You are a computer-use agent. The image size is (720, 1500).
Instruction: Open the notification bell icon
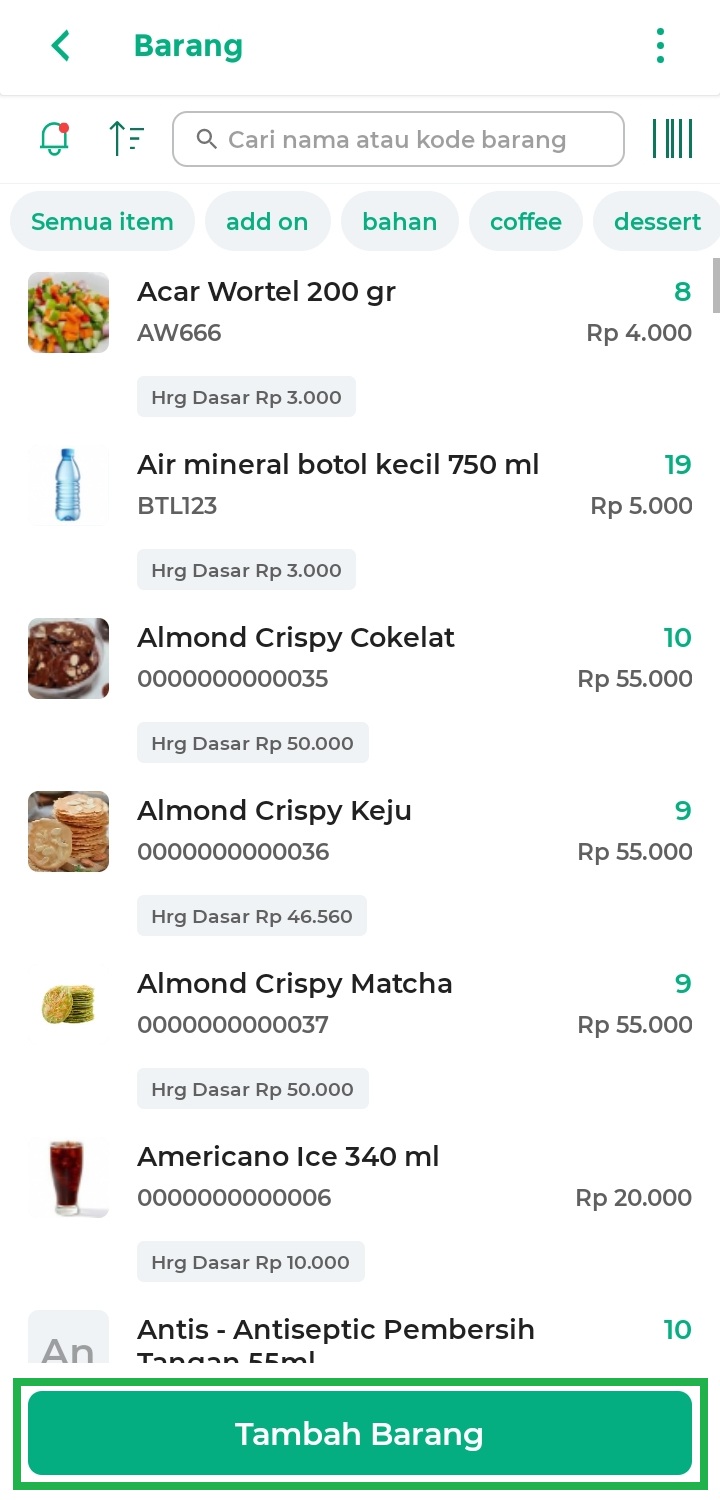(54, 138)
